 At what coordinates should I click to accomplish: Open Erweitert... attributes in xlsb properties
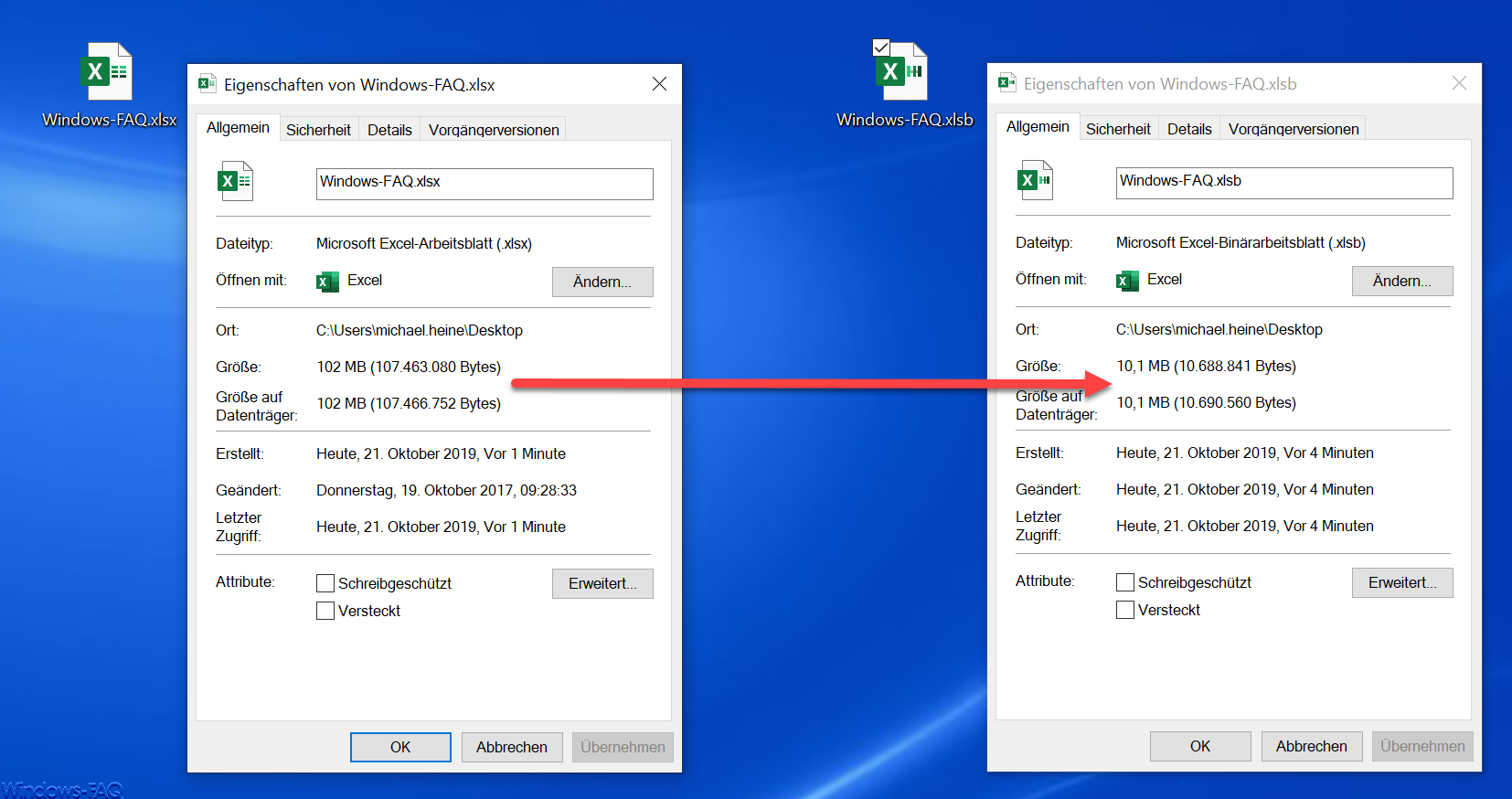pos(1402,582)
